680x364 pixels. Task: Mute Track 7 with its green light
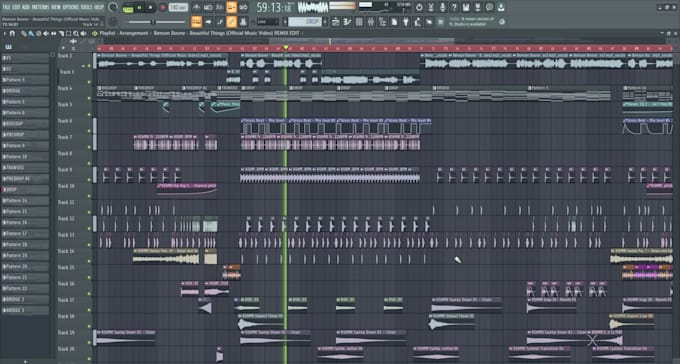tap(90, 147)
